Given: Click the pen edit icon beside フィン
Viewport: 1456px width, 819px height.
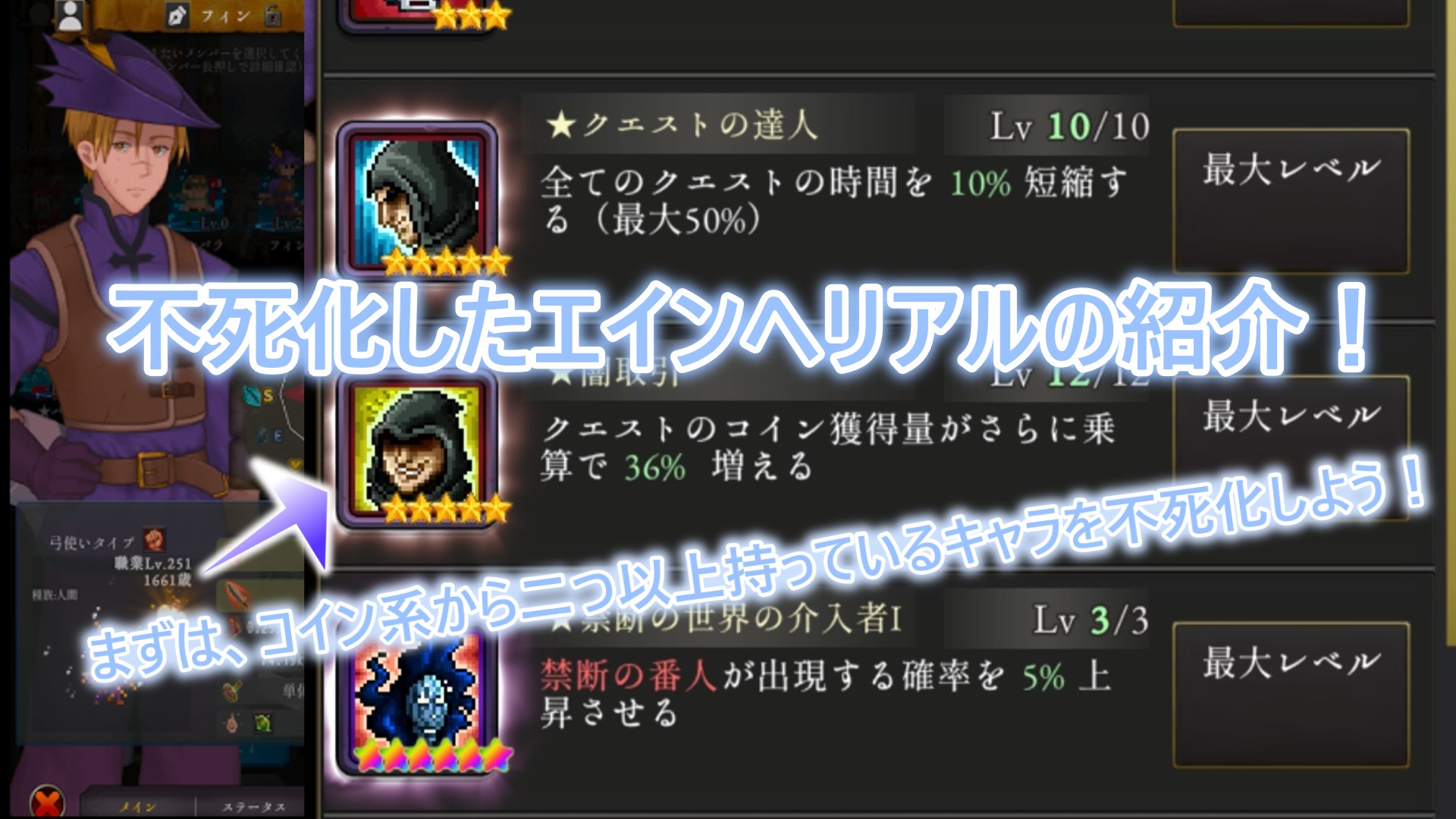Looking at the screenshot, I should click(x=176, y=14).
